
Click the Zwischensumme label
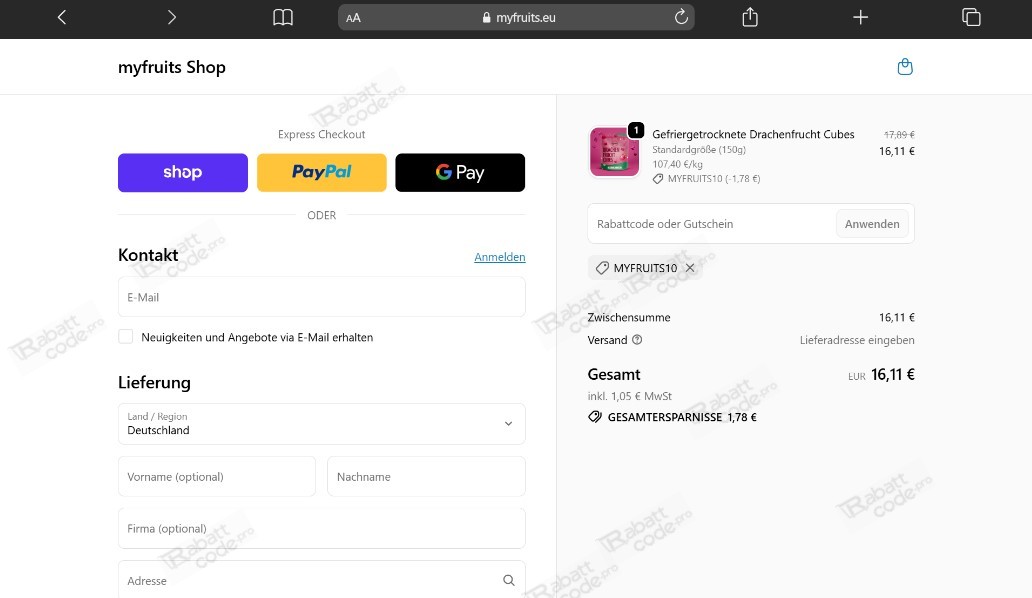click(629, 317)
